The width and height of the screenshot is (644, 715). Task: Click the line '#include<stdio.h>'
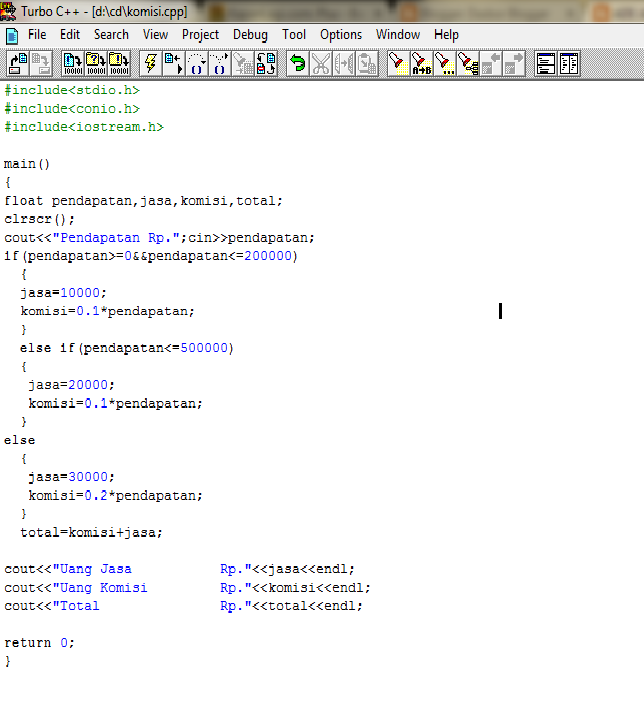point(72,90)
